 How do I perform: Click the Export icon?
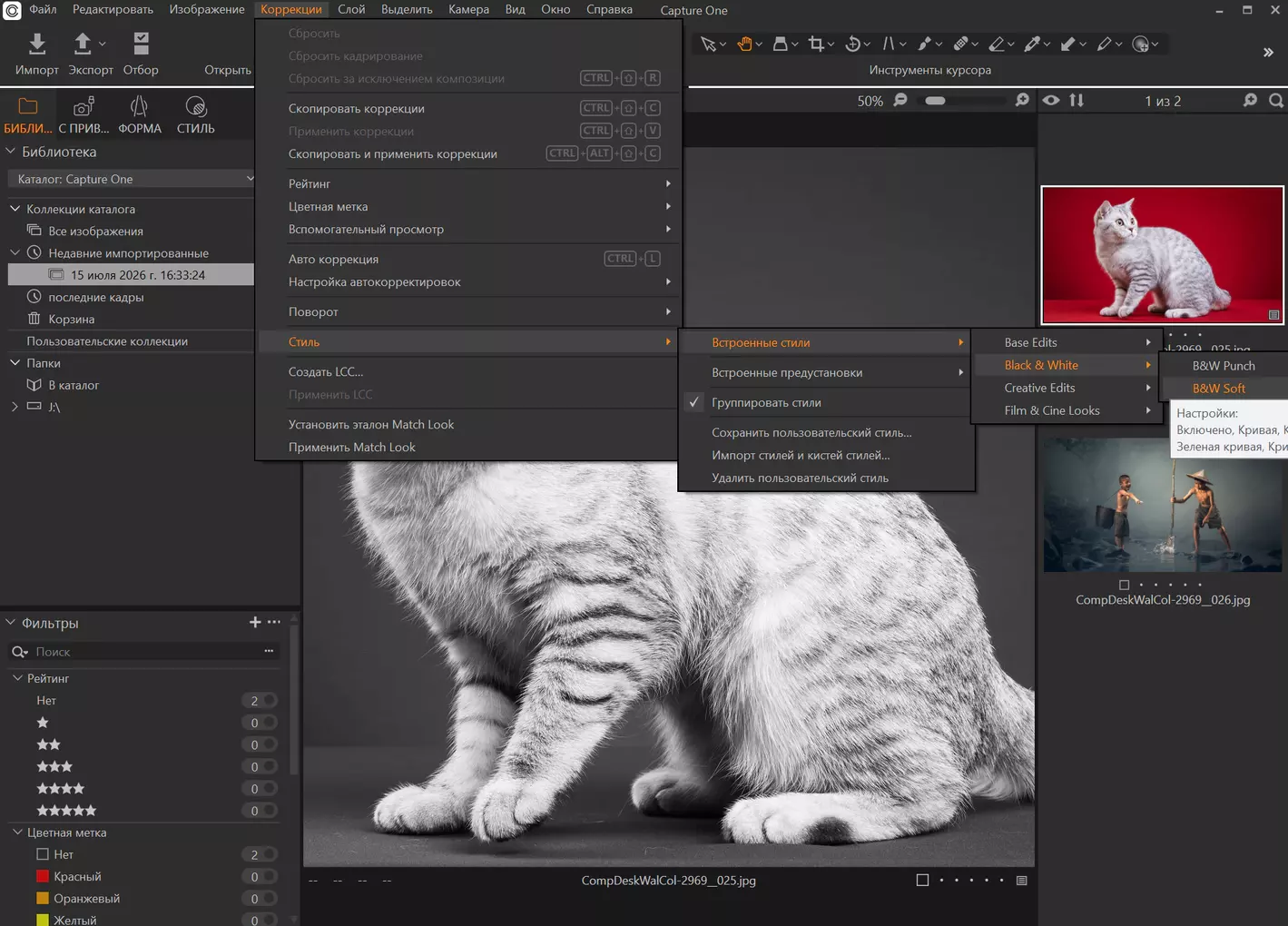pyautogui.click(x=83, y=44)
